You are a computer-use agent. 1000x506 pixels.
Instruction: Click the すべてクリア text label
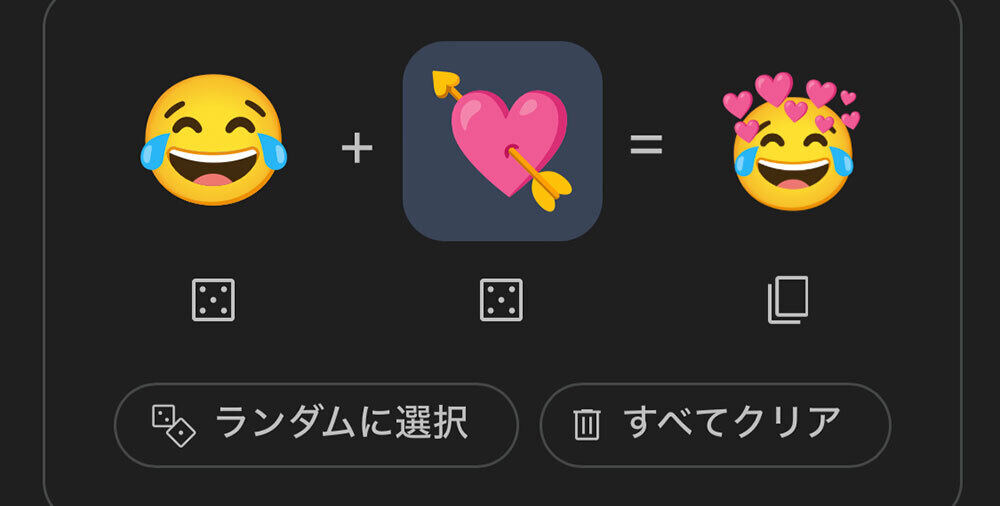coord(732,424)
